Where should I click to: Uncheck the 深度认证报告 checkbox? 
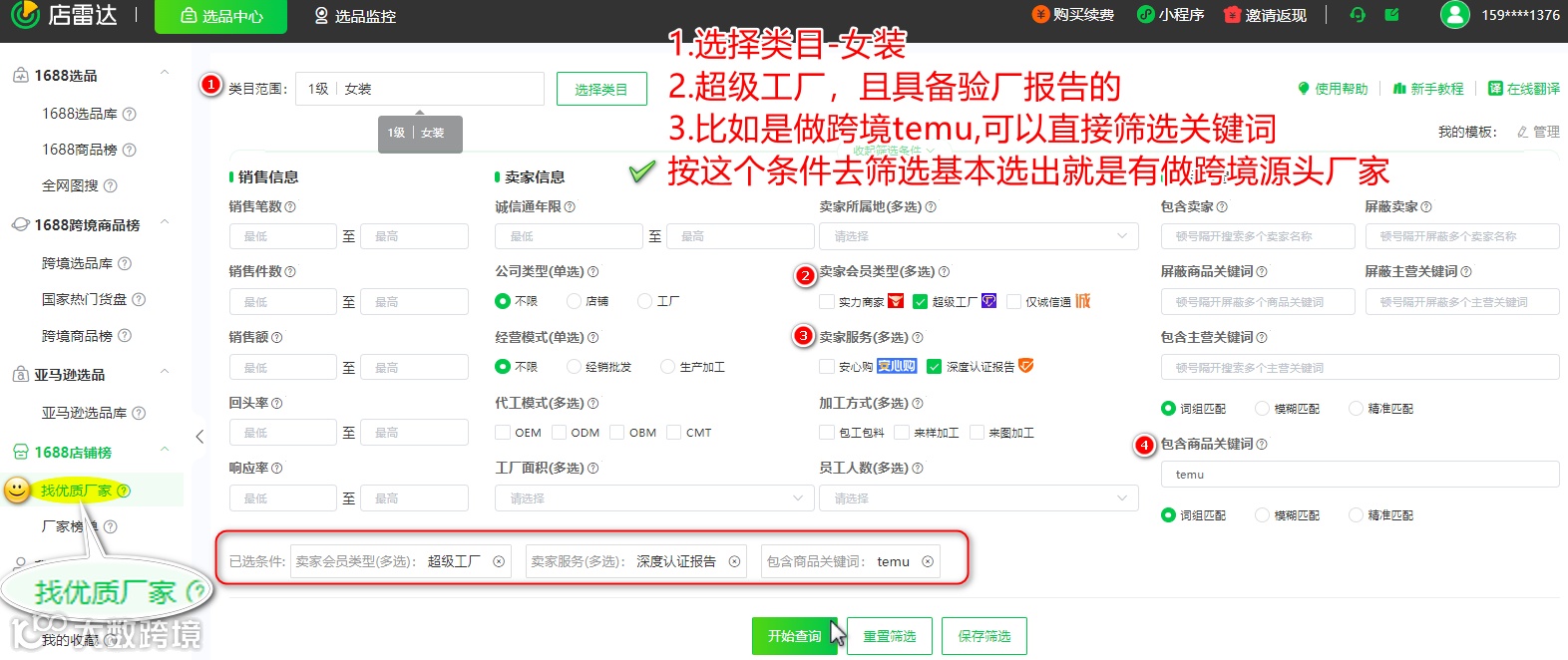[934, 367]
